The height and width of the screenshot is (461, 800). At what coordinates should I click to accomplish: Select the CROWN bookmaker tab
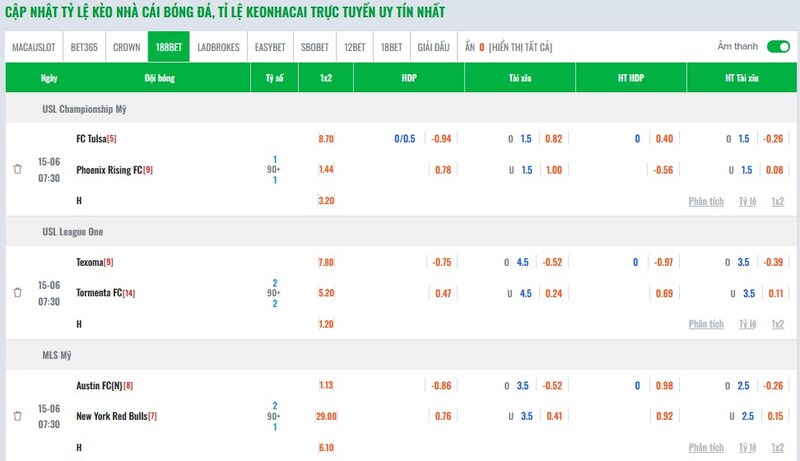(x=127, y=47)
